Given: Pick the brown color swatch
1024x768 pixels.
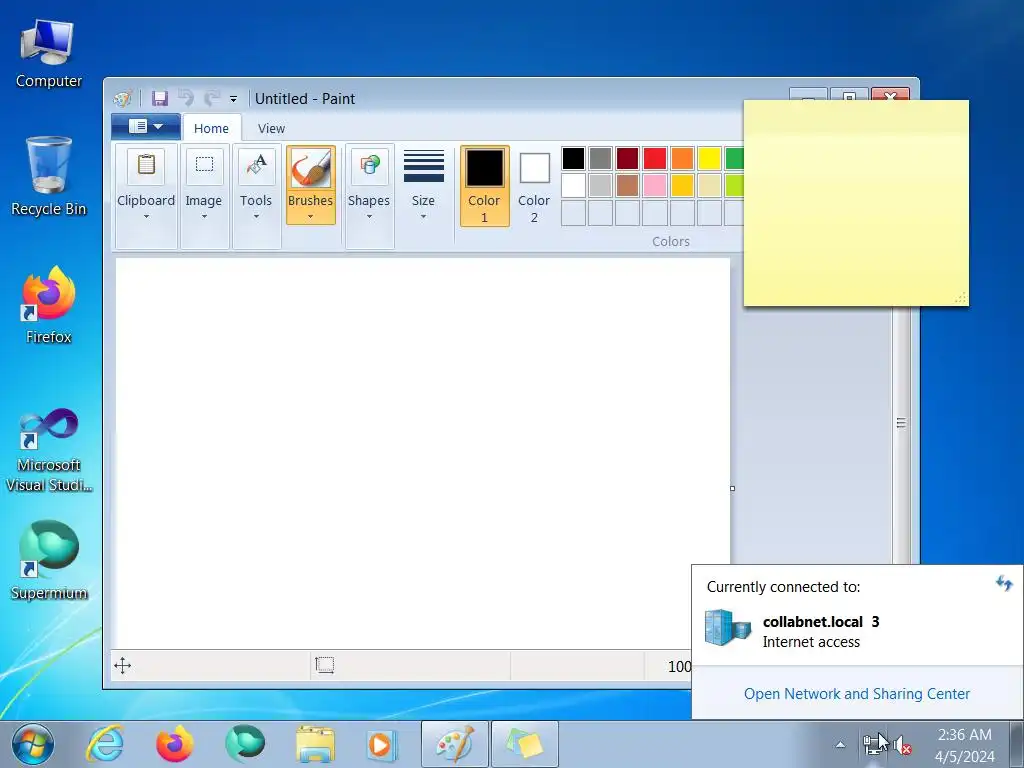Looking at the screenshot, I should pyautogui.click(x=628, y=185).
